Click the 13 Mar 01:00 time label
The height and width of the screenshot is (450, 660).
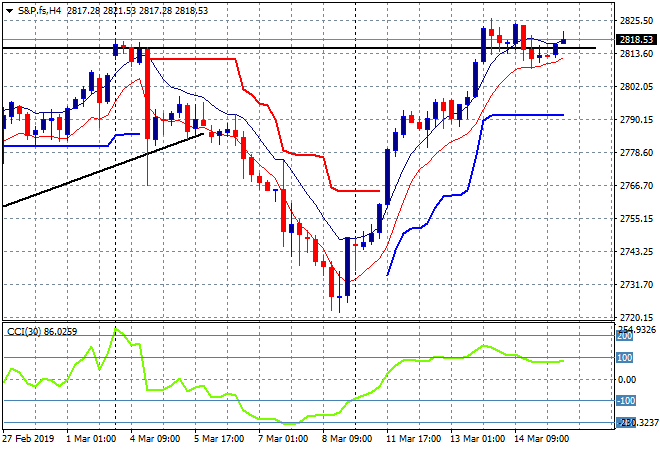tap(477, 439)
